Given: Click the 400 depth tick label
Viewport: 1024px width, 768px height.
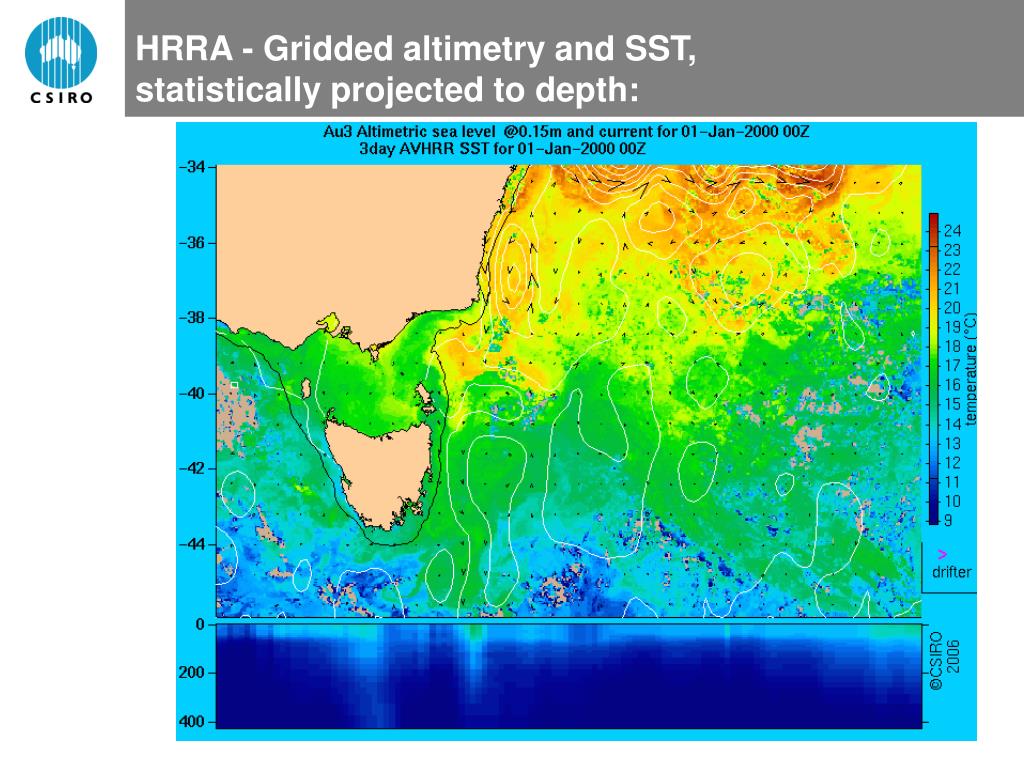Looking at the screenshot, I should tap(191, 722).
